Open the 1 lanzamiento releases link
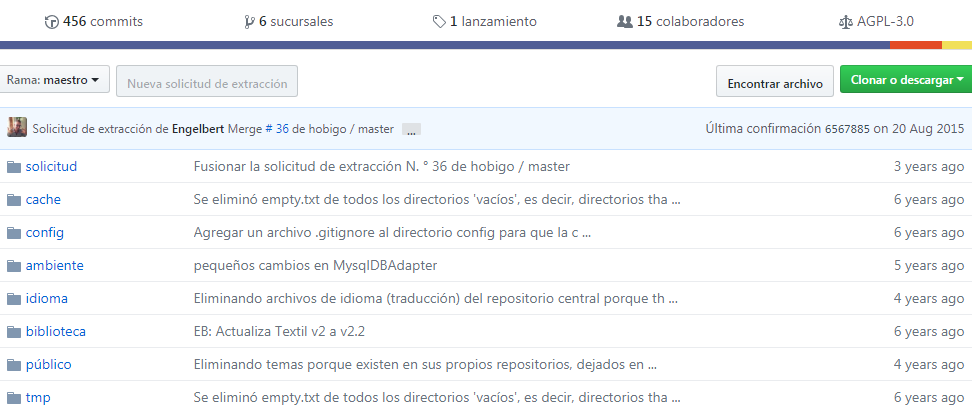 pos(485,22)
